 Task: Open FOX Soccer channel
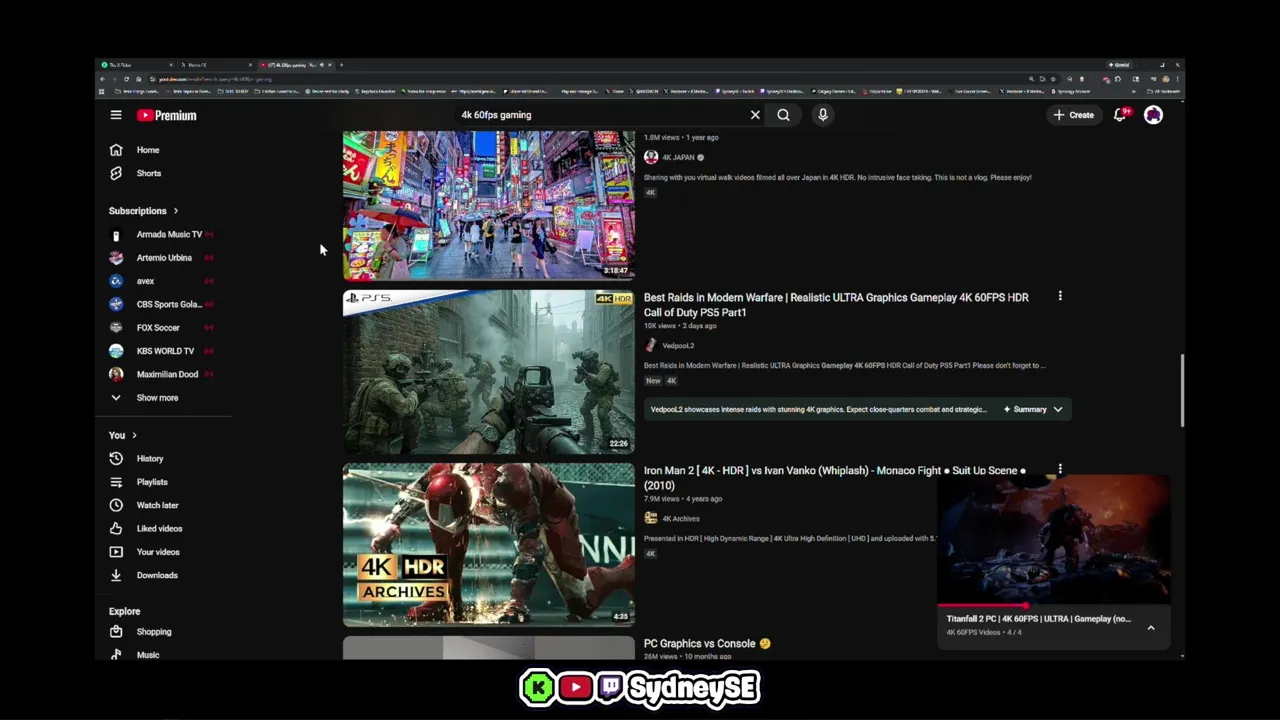pyautogui.click(x=158, y=328)
